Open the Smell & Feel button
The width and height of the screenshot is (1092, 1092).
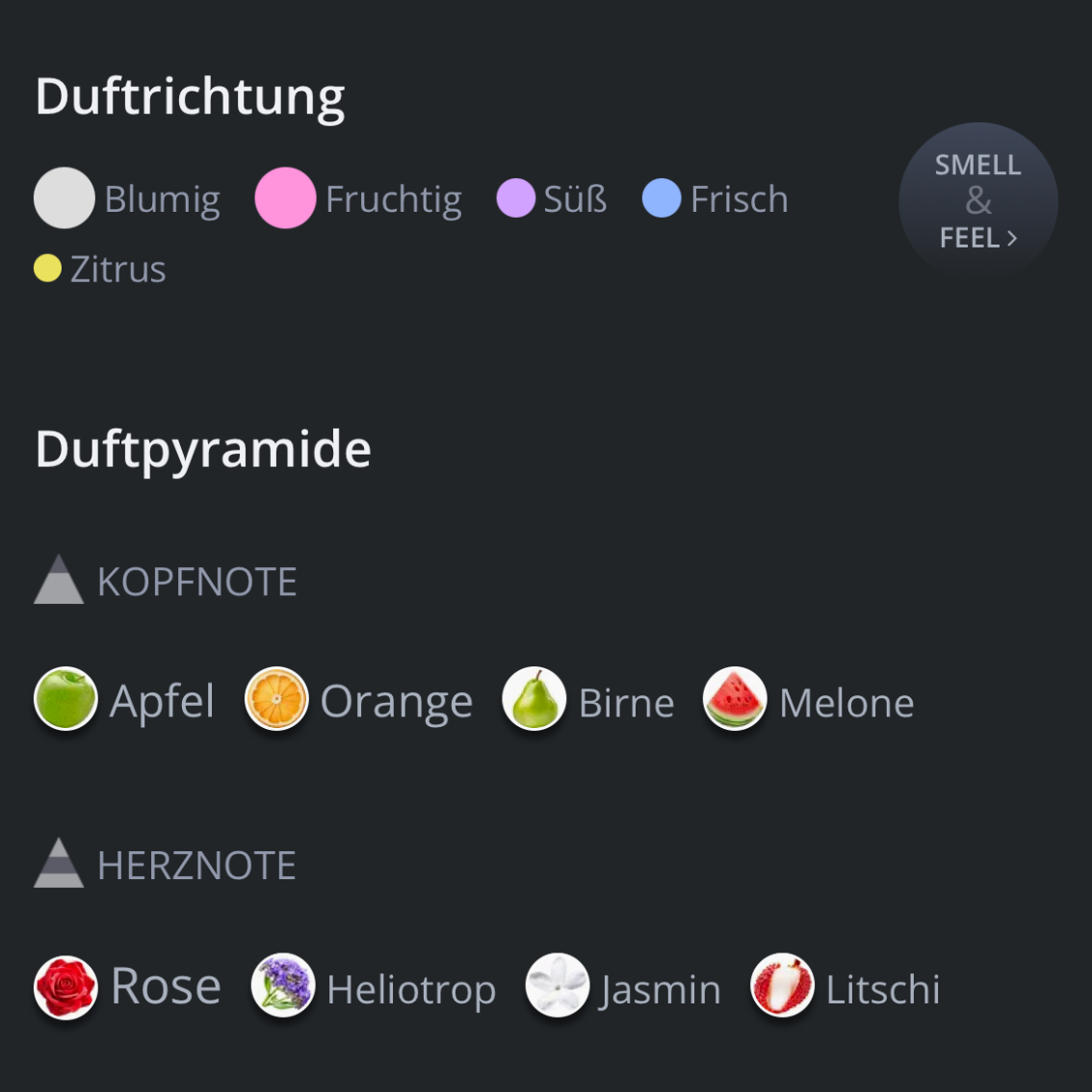click(979, 202)
